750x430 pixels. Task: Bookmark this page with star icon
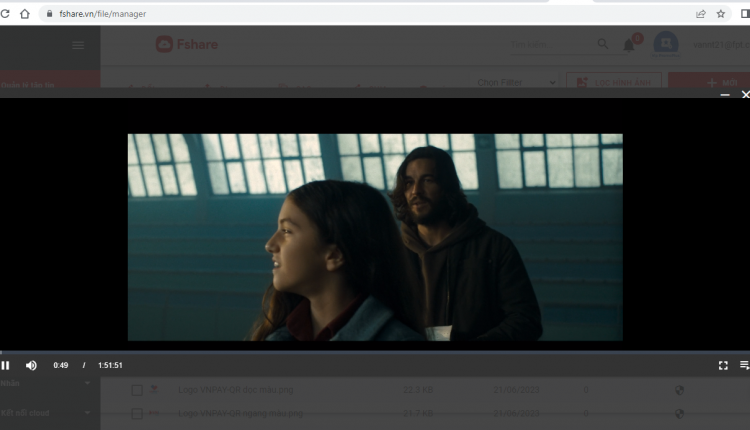pyautogui.click(x=721, y=14)
